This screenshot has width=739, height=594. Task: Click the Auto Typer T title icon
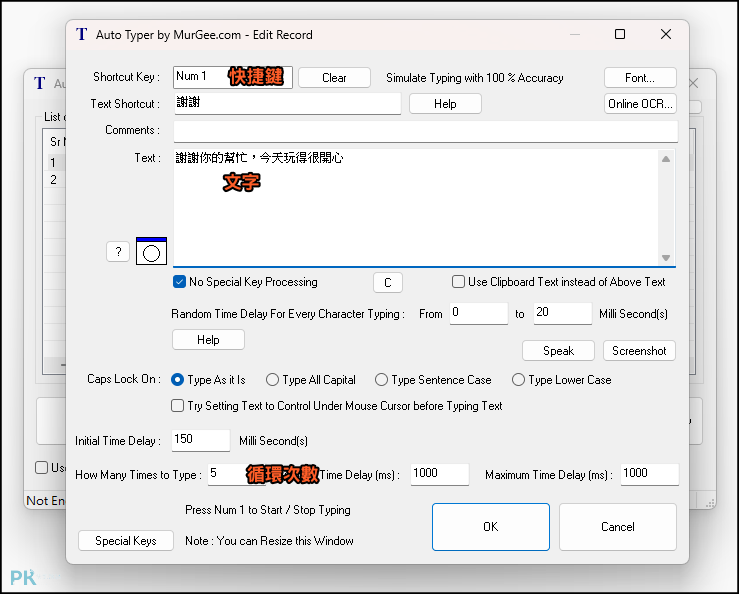tap(82, 34)
